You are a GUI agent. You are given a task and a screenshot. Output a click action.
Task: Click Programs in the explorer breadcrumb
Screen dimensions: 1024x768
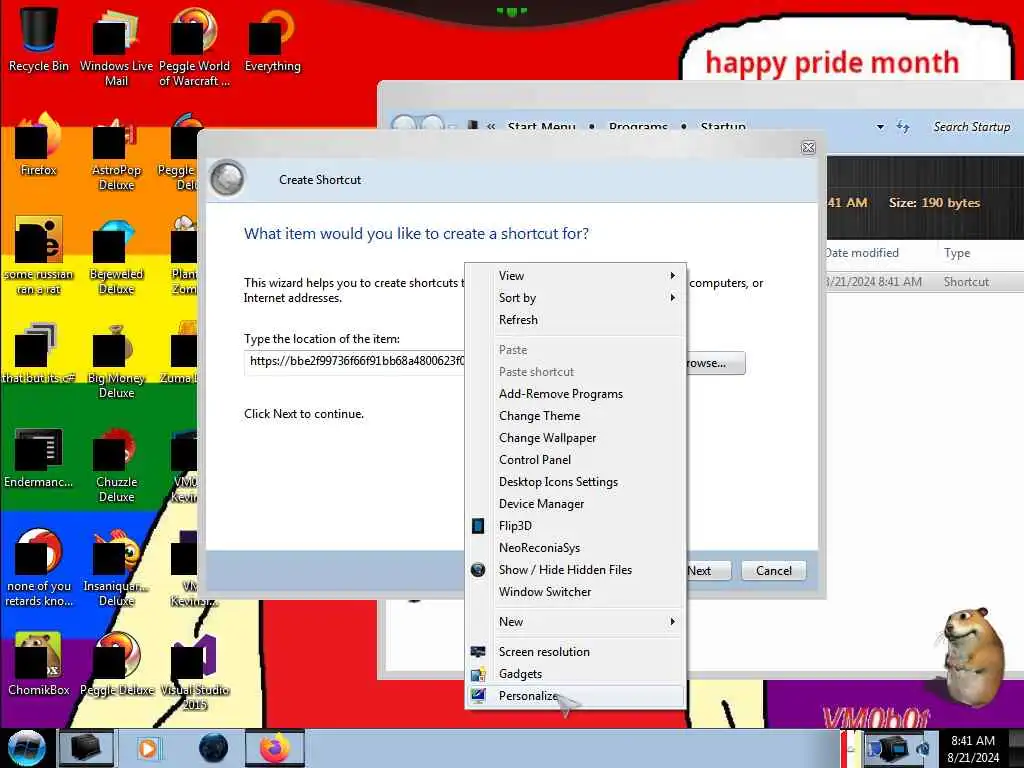638,127
